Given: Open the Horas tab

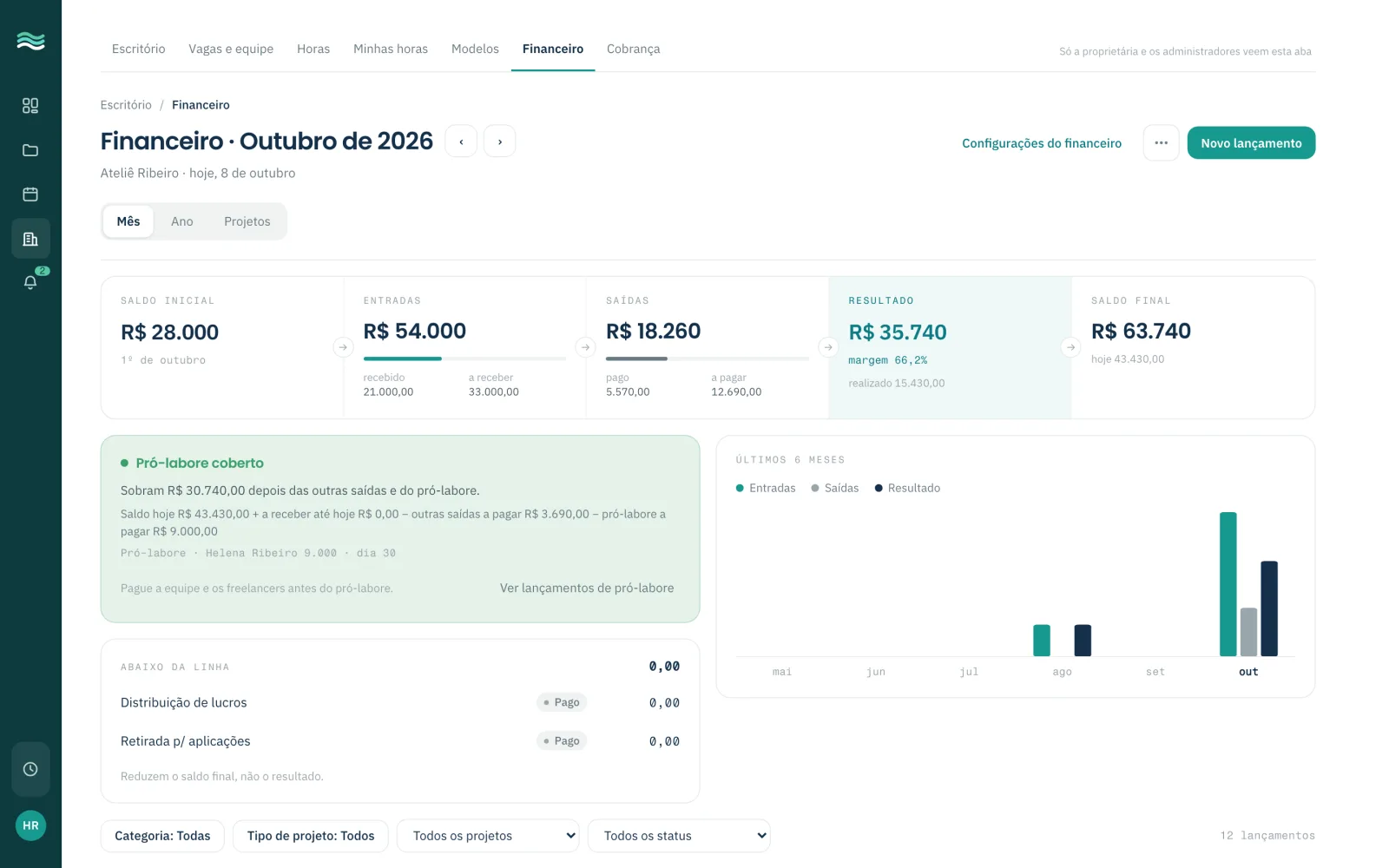Looking at the screenshot, I should [313, 49].
